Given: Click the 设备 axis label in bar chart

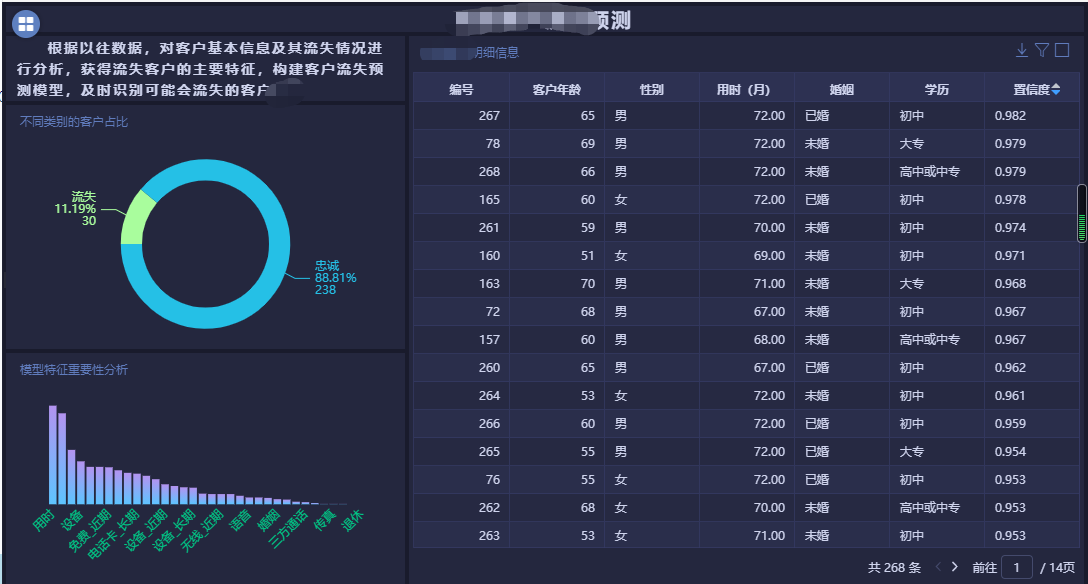Looking at the screenshot, I should coord(72,519).
